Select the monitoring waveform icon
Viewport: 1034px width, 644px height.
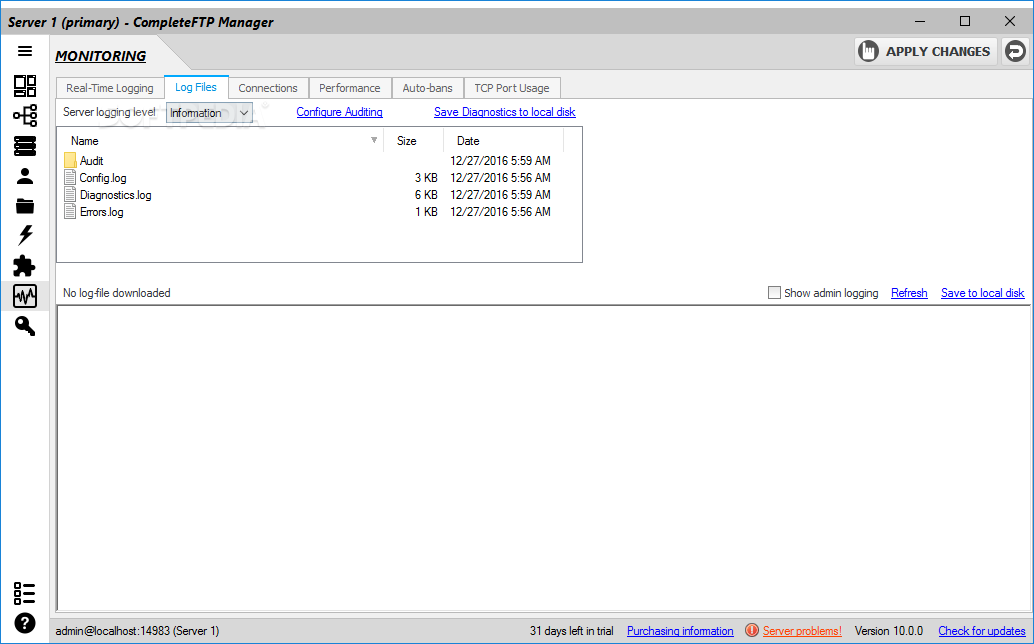[x=25, y=296]
